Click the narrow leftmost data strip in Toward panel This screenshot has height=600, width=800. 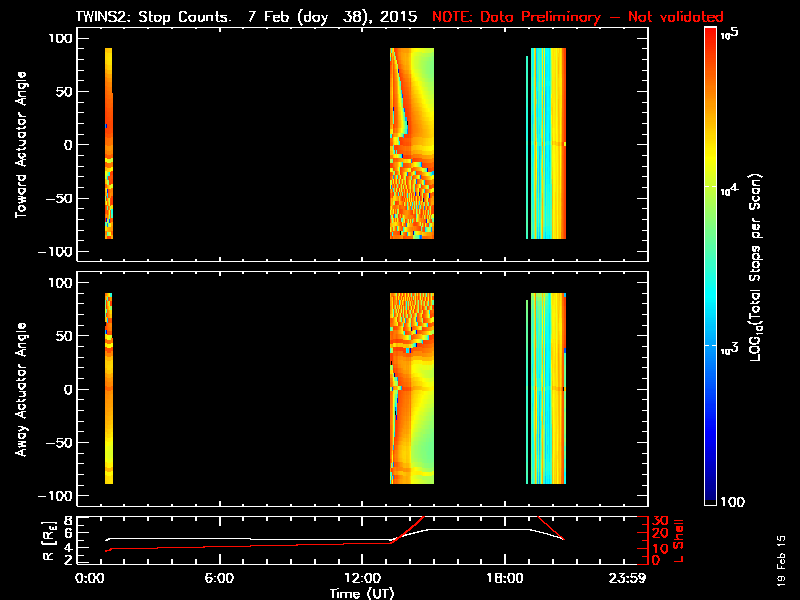[x=108, y=143]
